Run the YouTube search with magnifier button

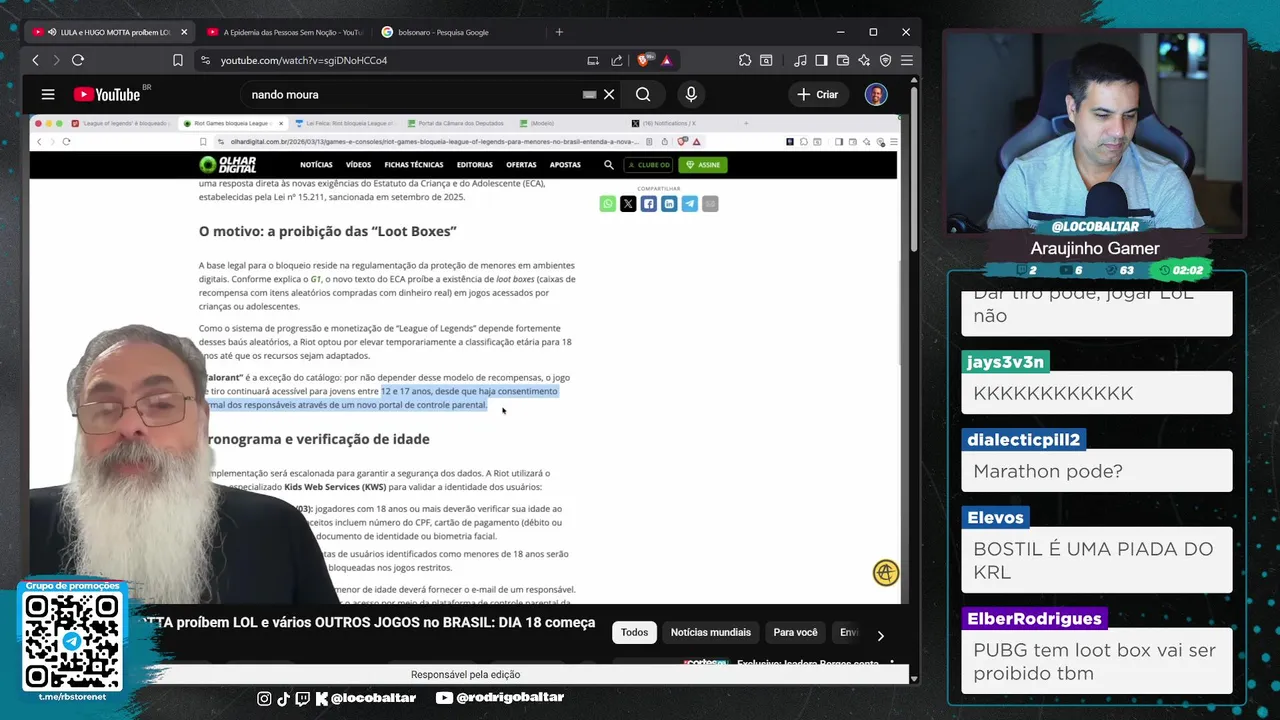tap(643, 94)
